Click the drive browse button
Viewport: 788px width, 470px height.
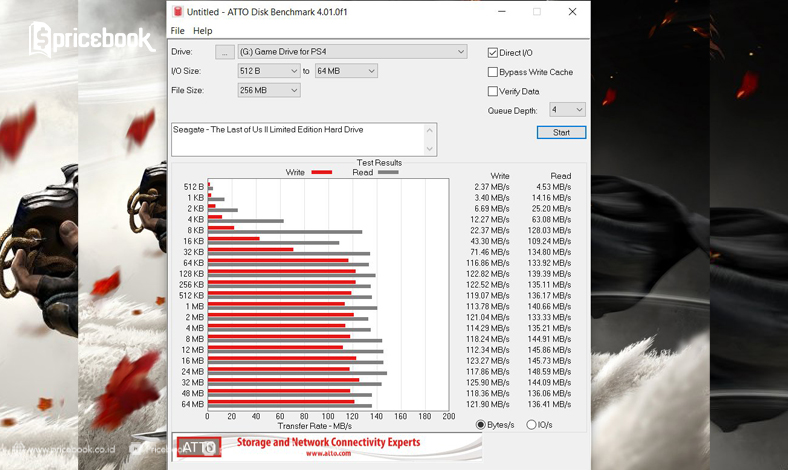click(x=225, y=52)
